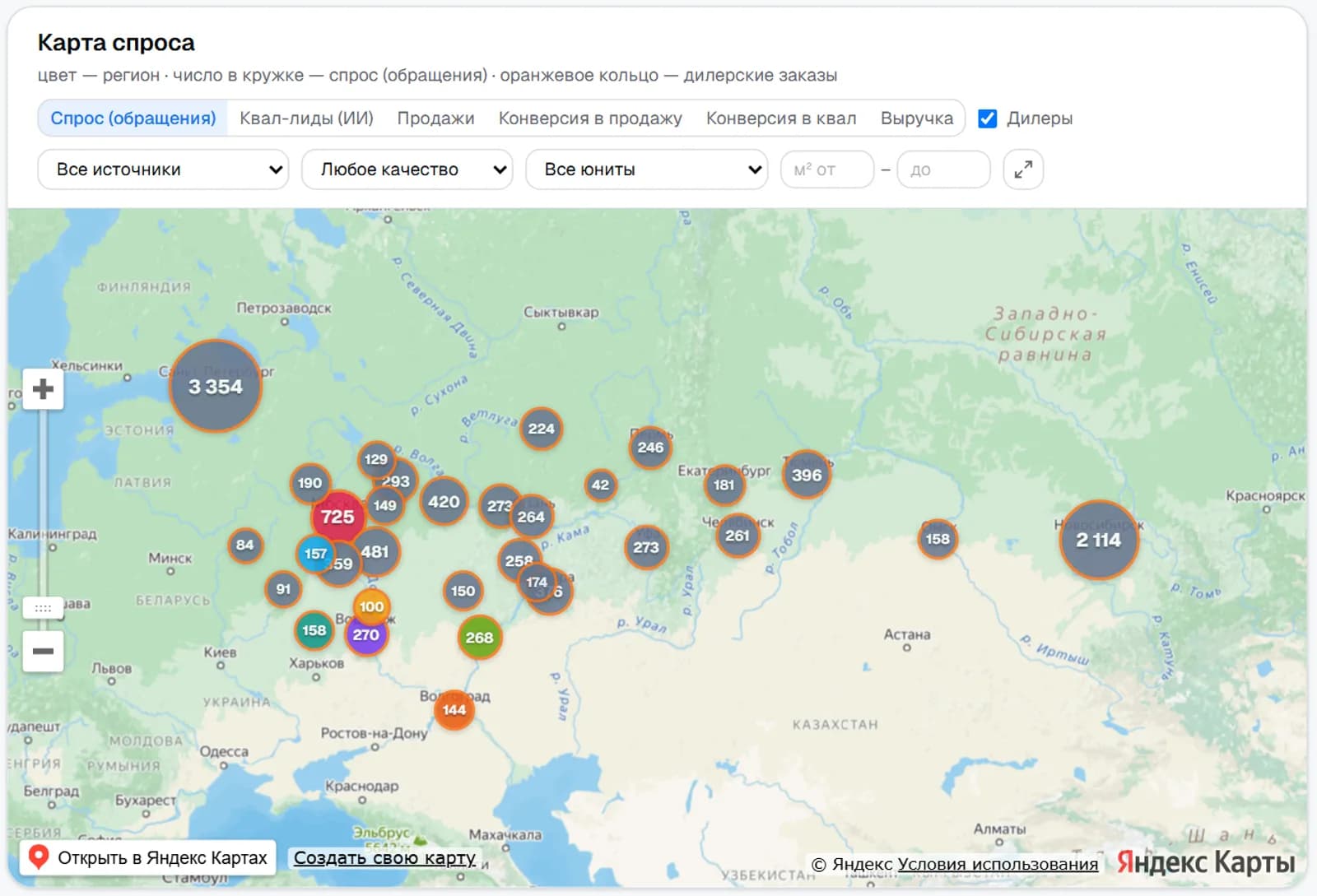Click the 396 demand circle
Image resolution: width=1317 pixels, height=896 pixels.
(x=807, y=475)
